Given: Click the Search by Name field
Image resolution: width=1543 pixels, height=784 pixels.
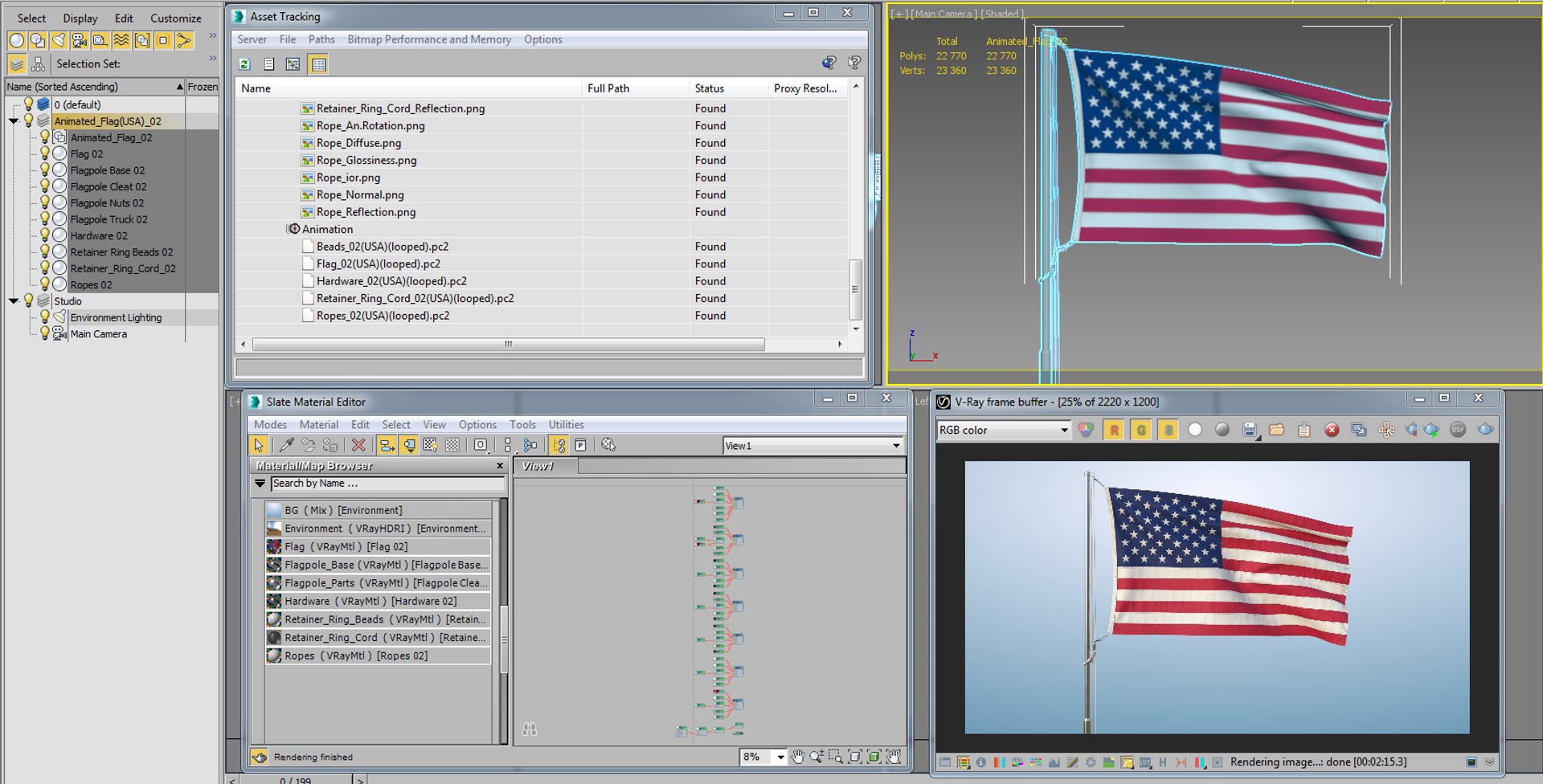Looking at the screenshot, I should pyautogui.click(x=387, y=484).
